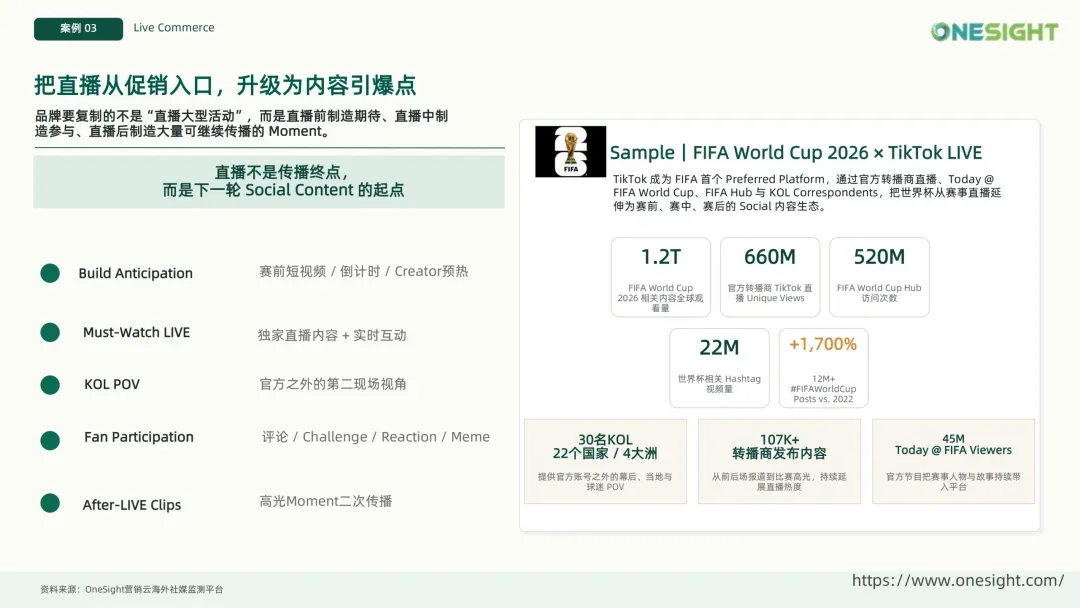Click the green bullet beside Fan Participation
This screenshot has width=1080, height=608.
50,441
